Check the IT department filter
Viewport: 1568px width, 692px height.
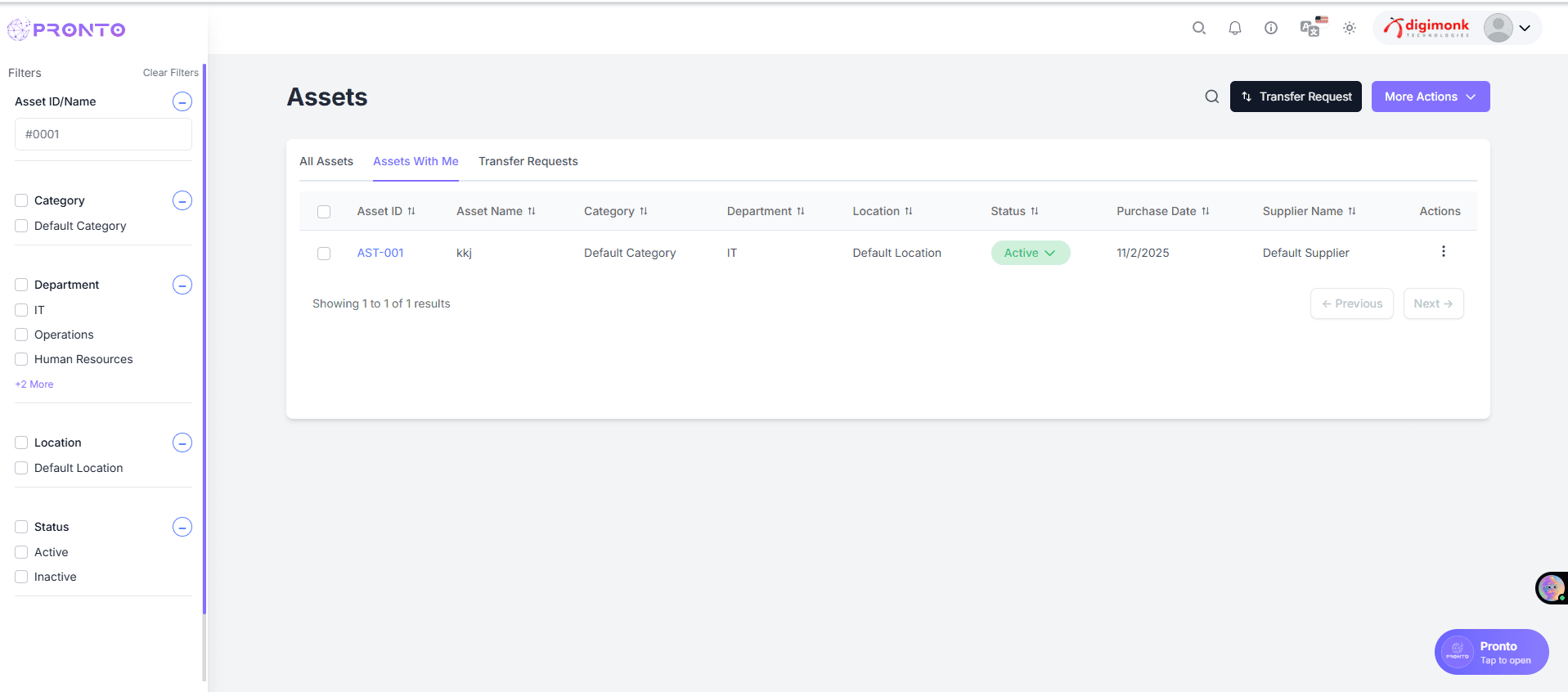point(22,310)
